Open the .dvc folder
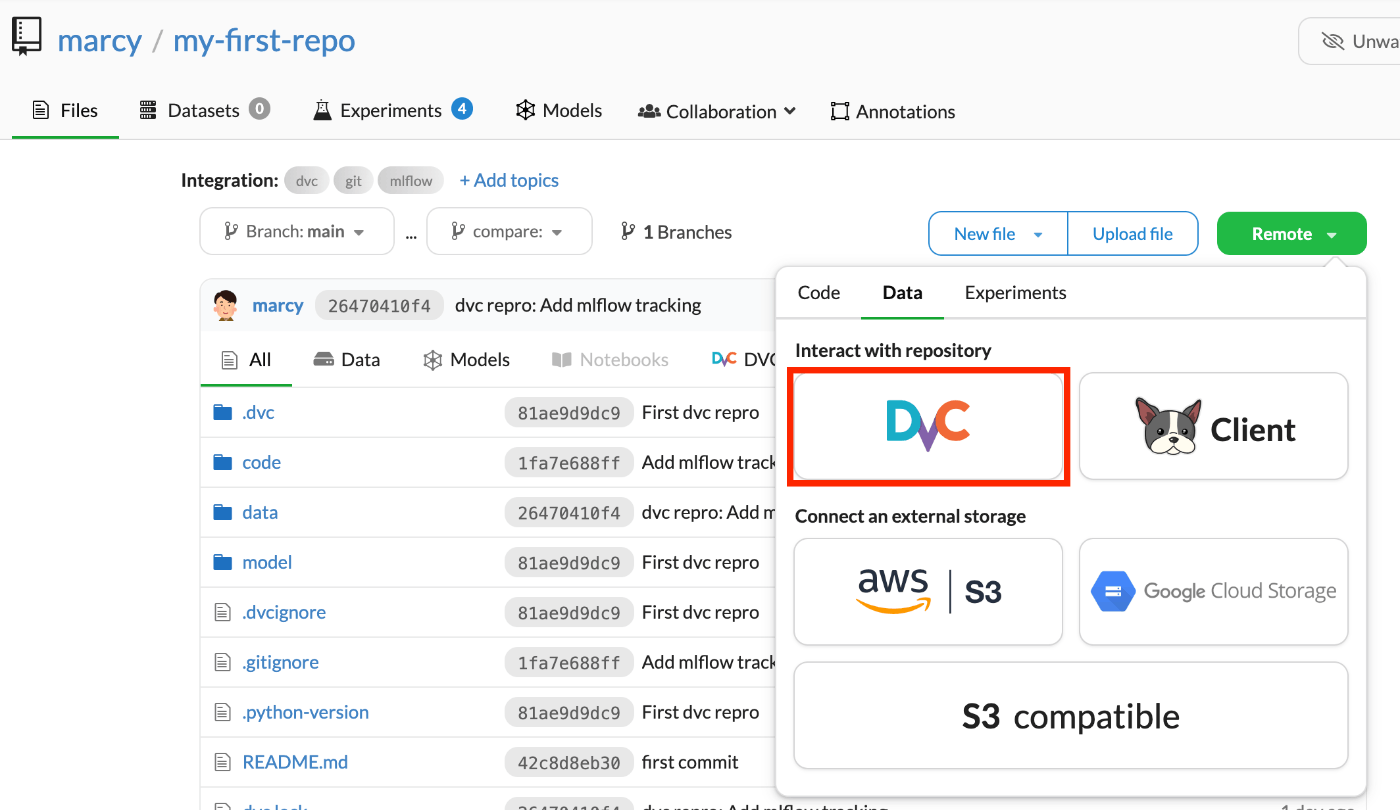This screenshot has width=1400, height=810. (258, 412)
